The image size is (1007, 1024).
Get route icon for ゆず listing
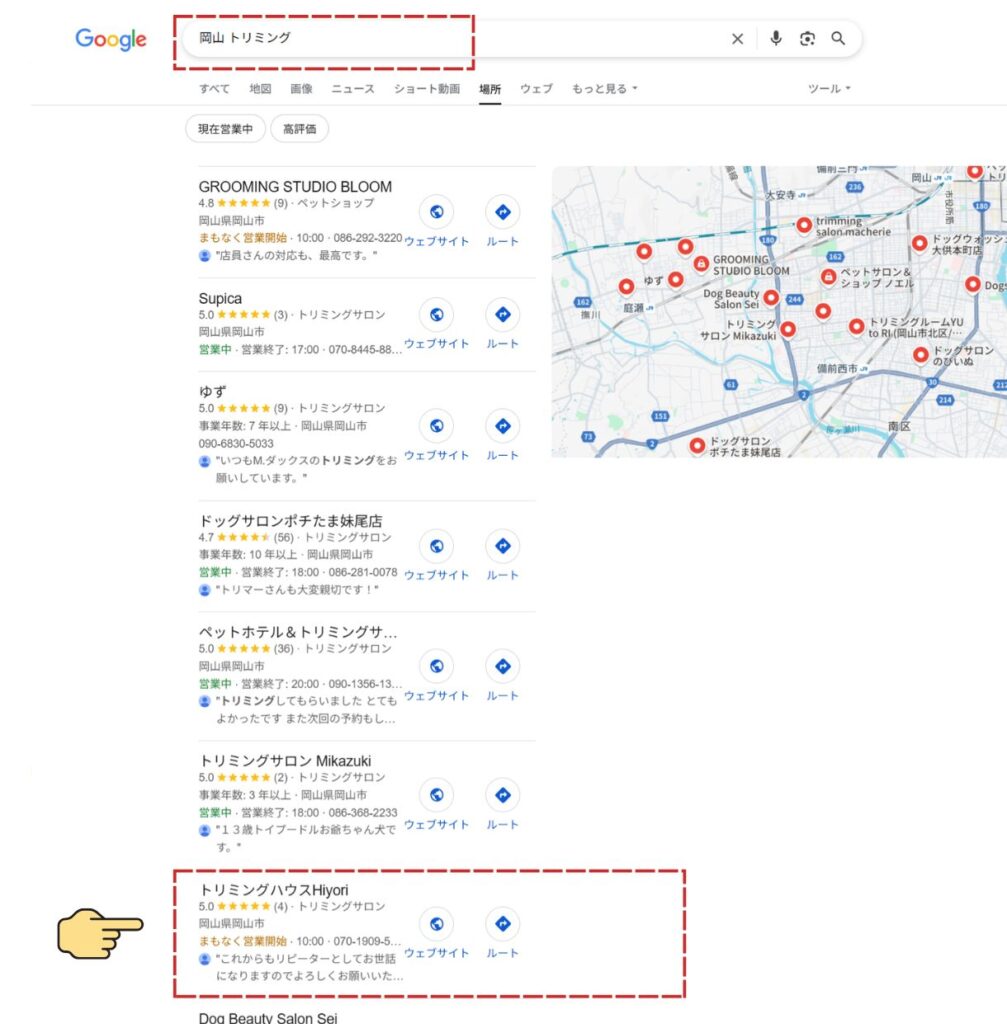click(x=503, y=426)
